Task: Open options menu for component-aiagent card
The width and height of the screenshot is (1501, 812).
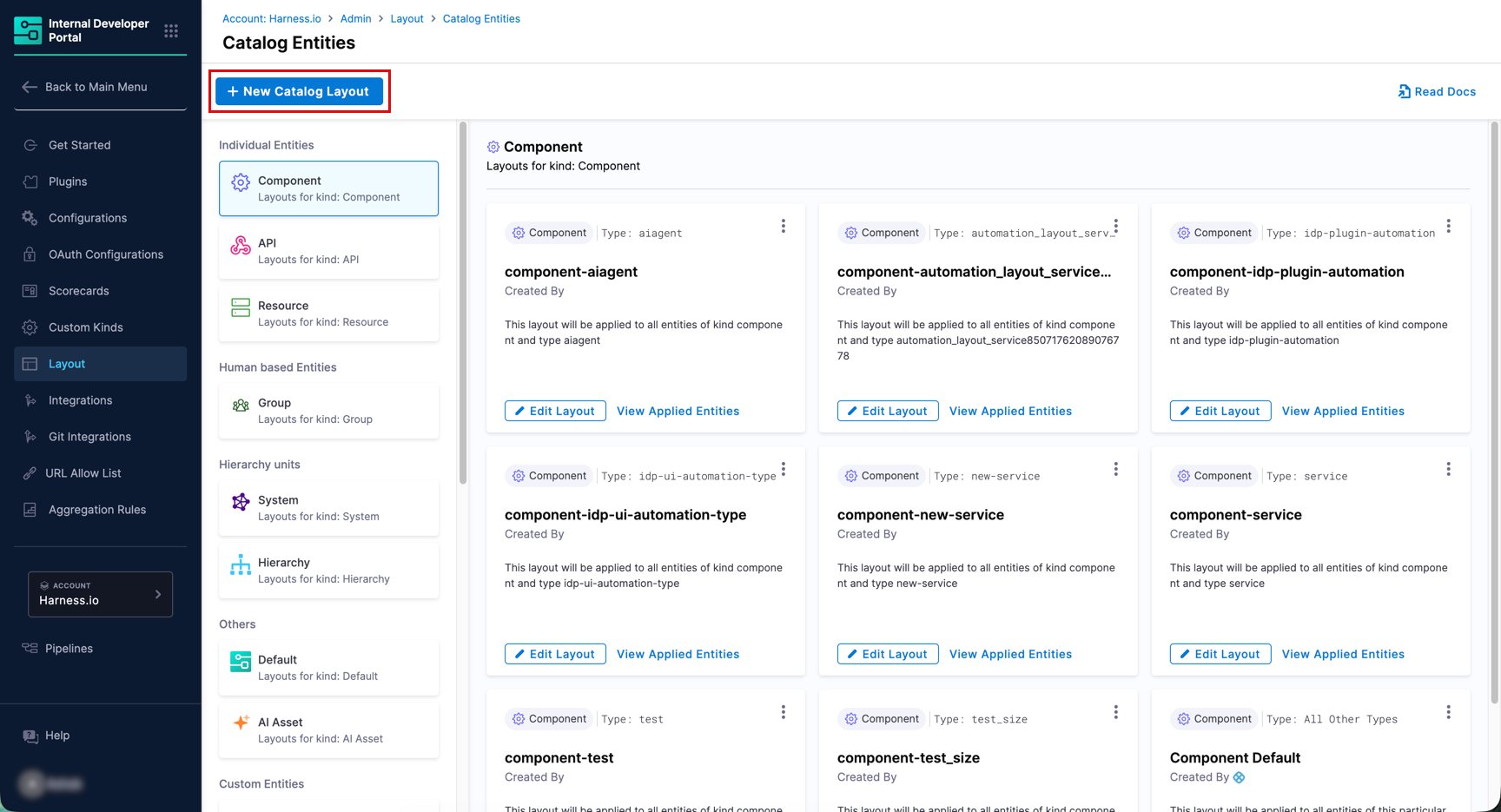Action: click(x=783, y=227)
